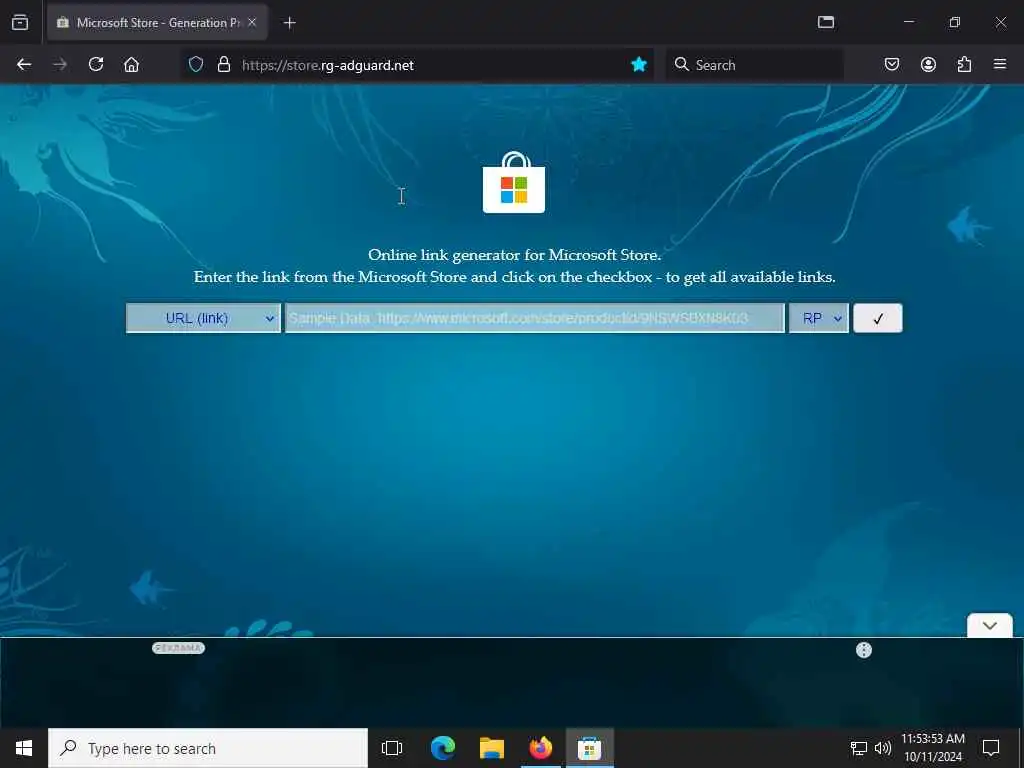This screenshot has width=1024, height=768.
Task: Expand the URL (link) type dropdown
Action: [203, 318]
